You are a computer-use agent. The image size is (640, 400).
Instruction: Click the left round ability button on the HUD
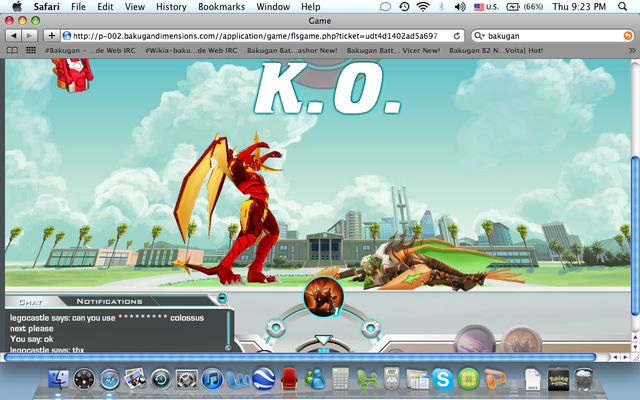pyautogui.click(x=271, y=327)
